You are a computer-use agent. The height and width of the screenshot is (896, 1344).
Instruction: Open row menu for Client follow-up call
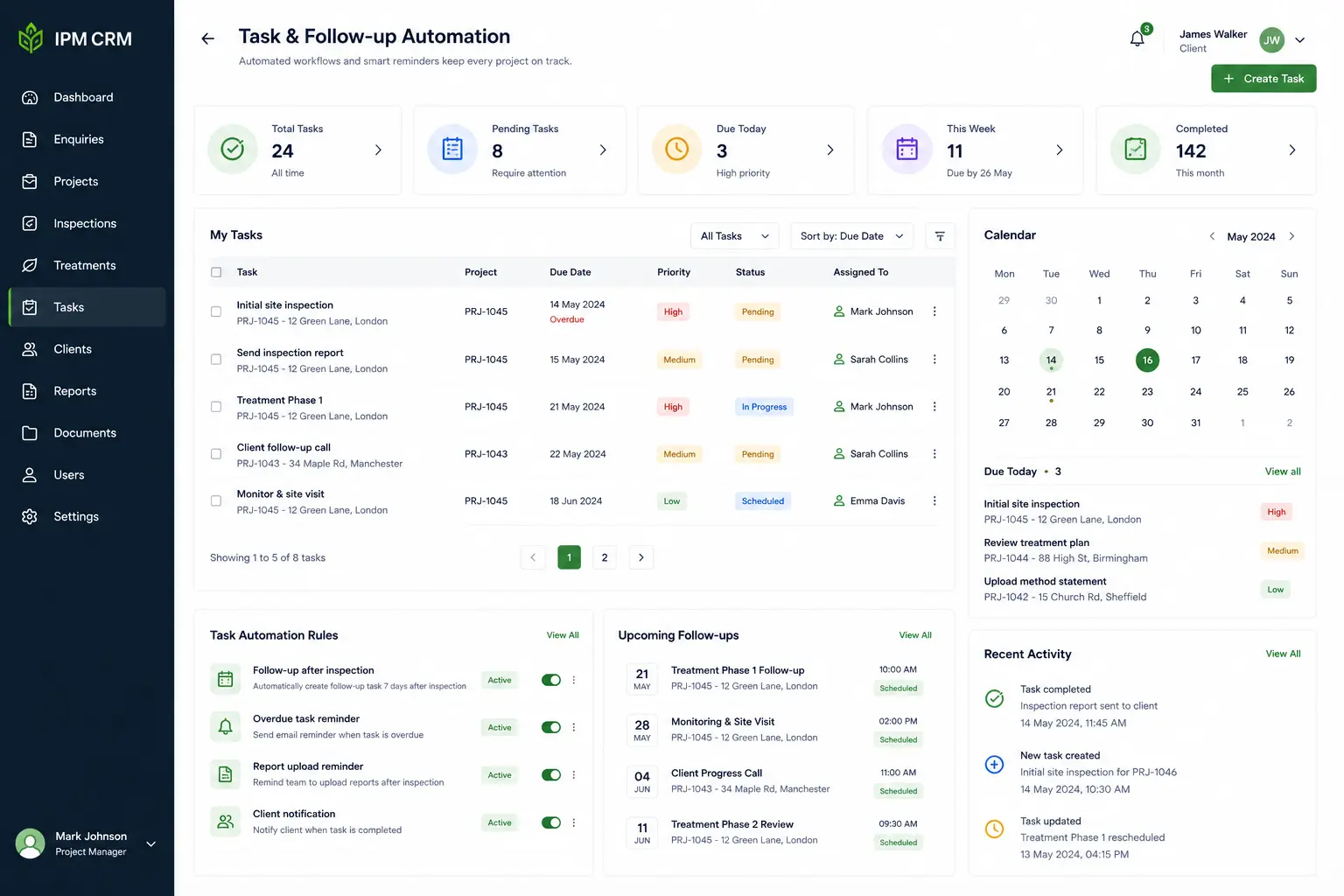pyautogui.click(x=934, y=454)
